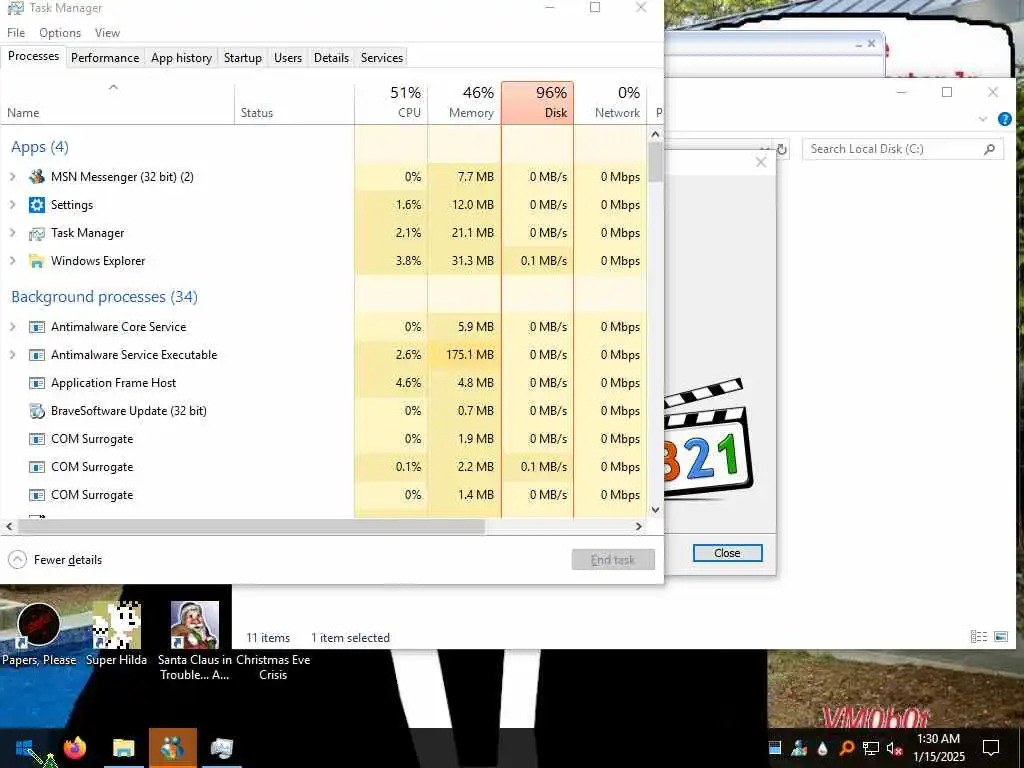Click the Explorer help question mark icon
The width and height of the screenshot is (1024, 768).
1004,119
